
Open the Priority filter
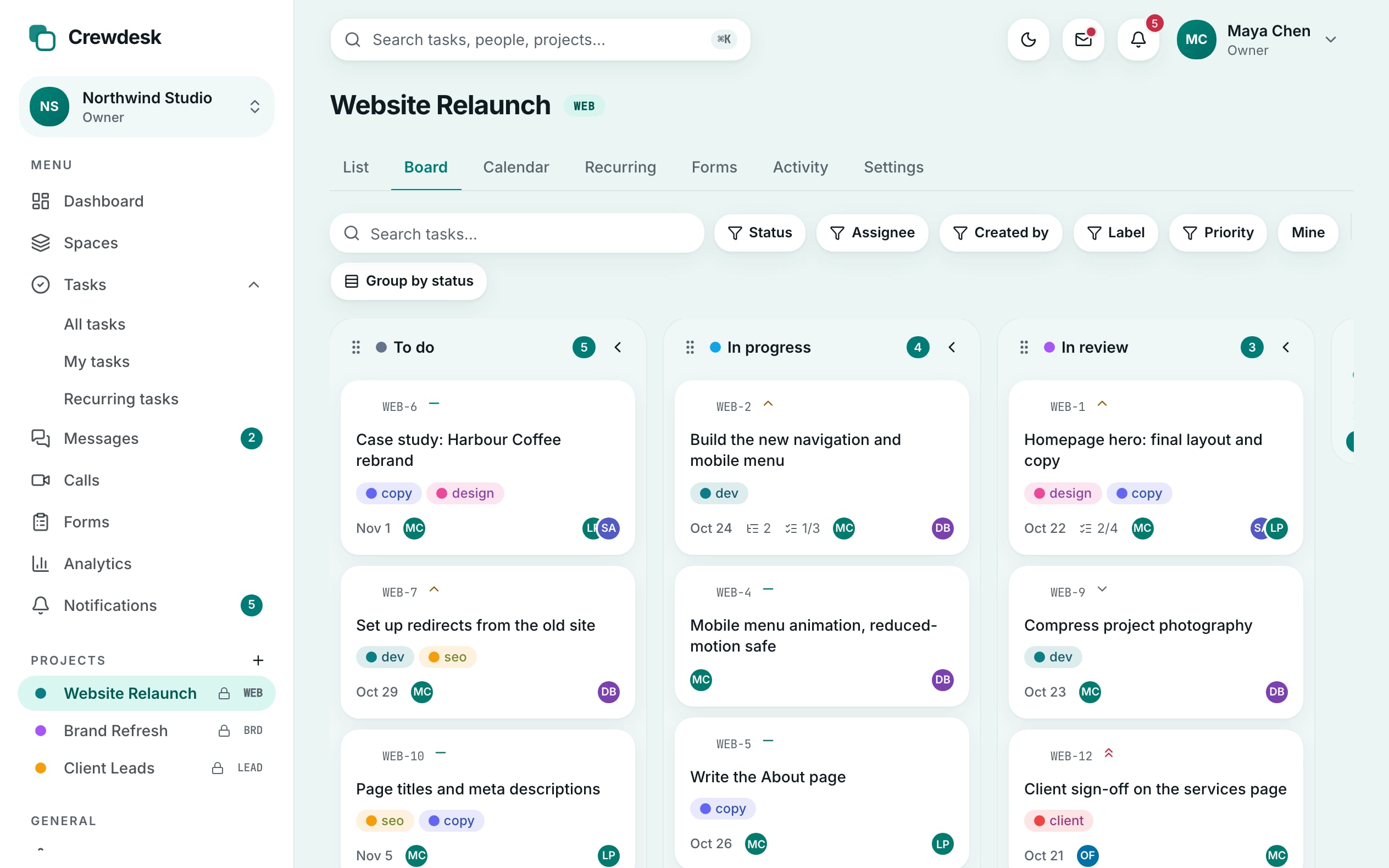pos(1218,232)
